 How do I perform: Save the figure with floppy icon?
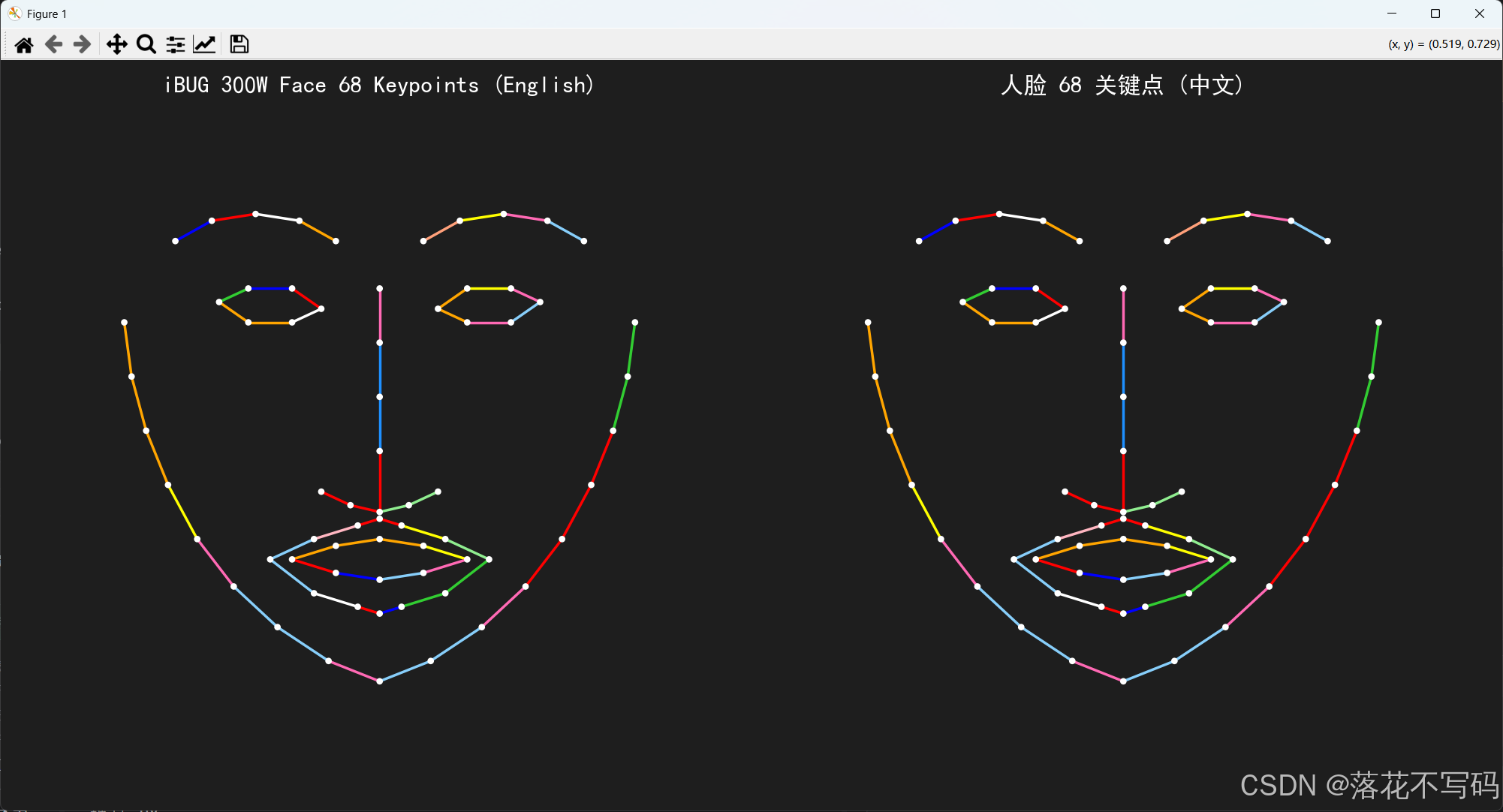[x=239, y=45]
